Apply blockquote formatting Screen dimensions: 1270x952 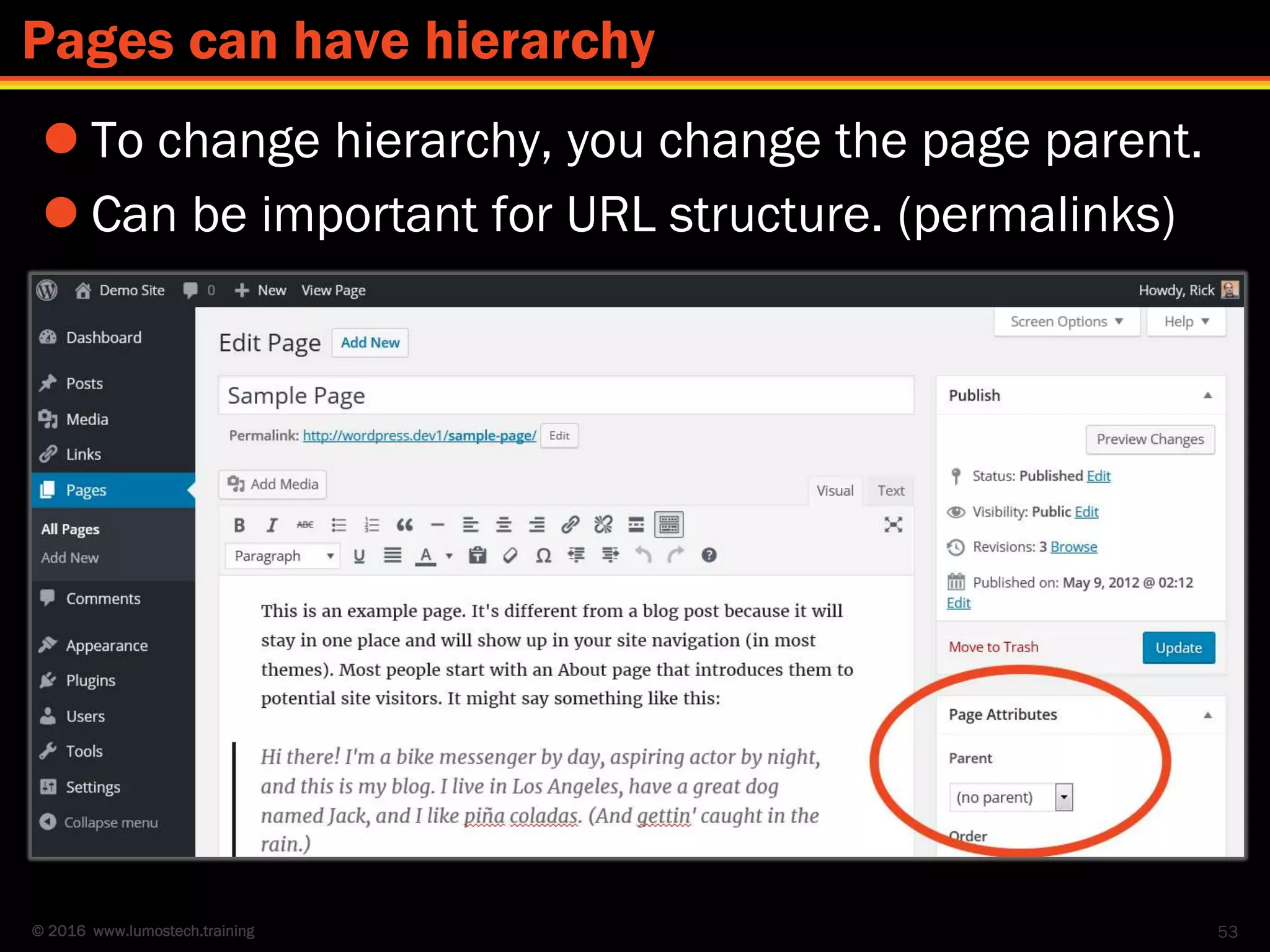point(404,525)
